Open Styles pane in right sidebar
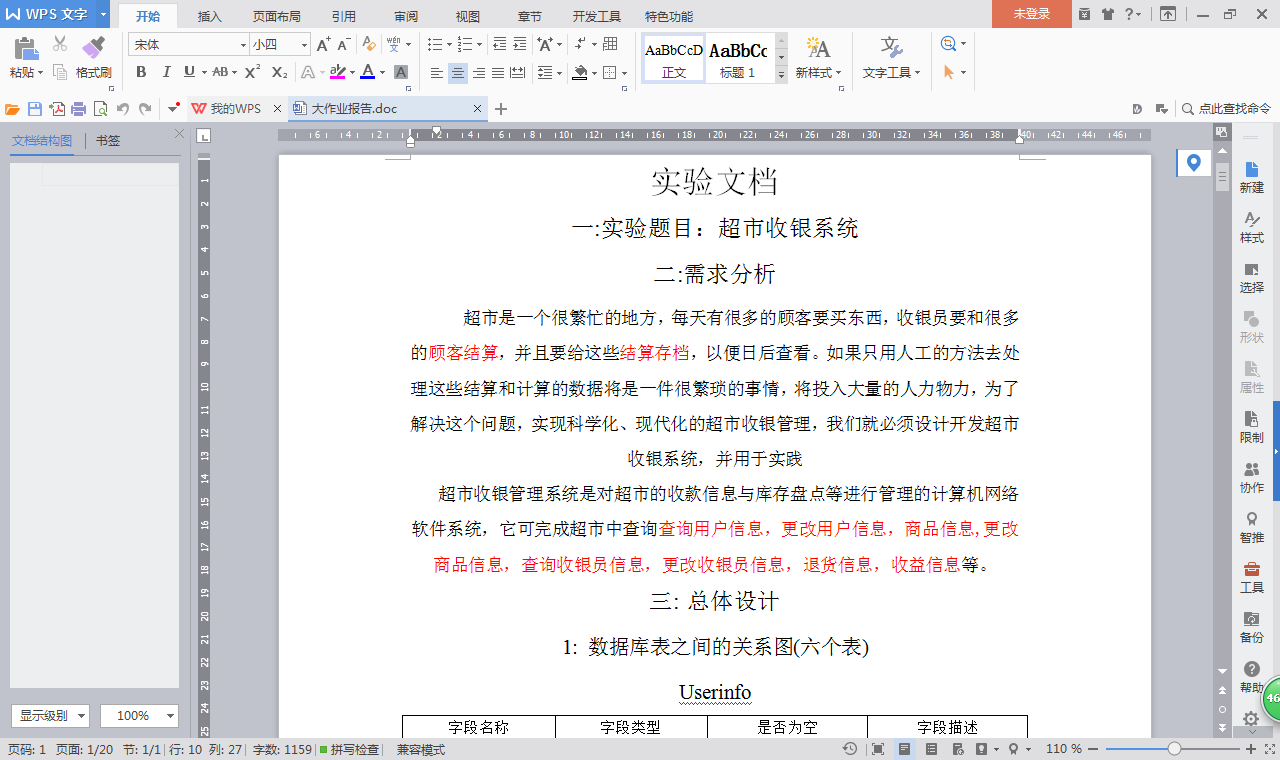This screenshot has height=760, width=1280. (1251, 227)
